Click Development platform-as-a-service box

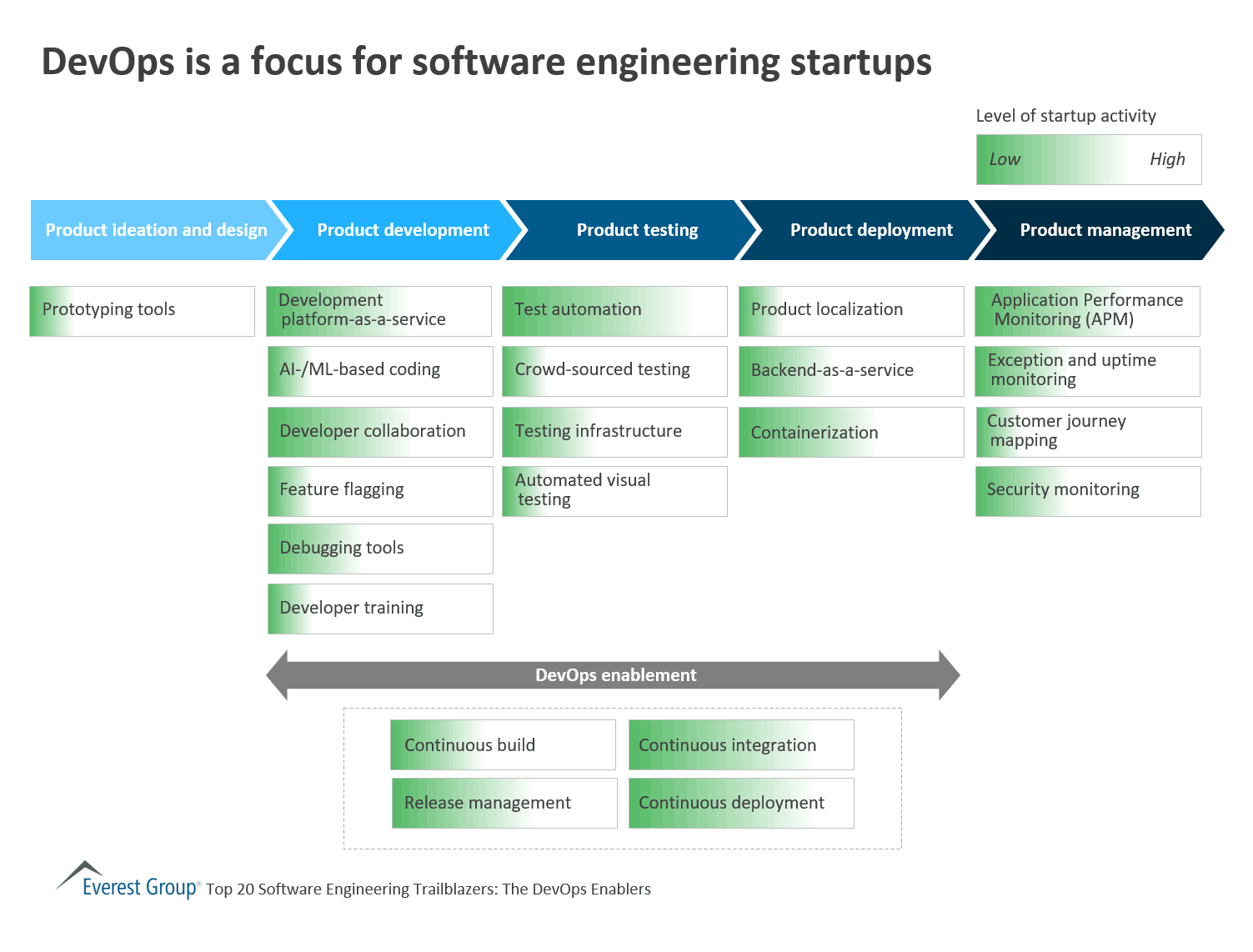pos(378,311)
